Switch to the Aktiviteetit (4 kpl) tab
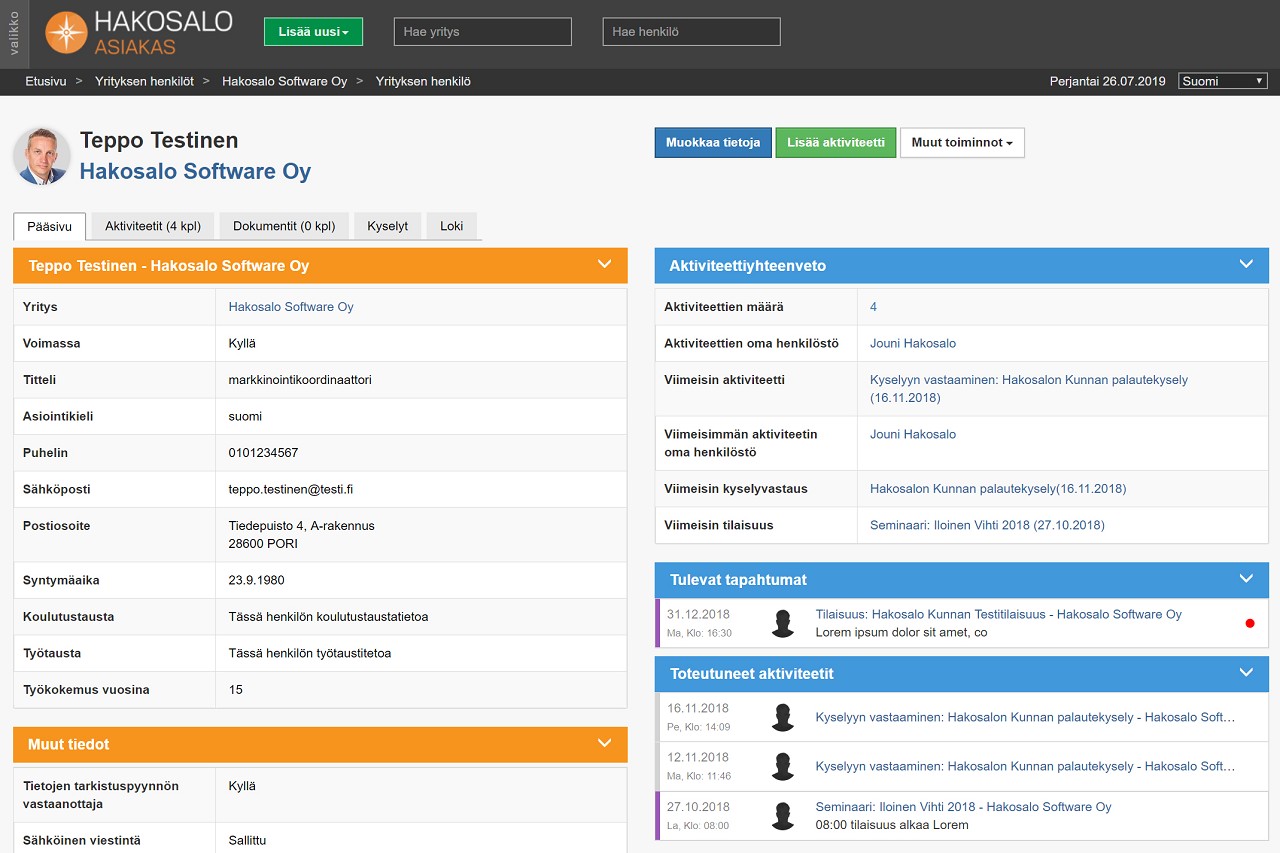This screenshot has width=1280, height=853. [x=153, y=226]
